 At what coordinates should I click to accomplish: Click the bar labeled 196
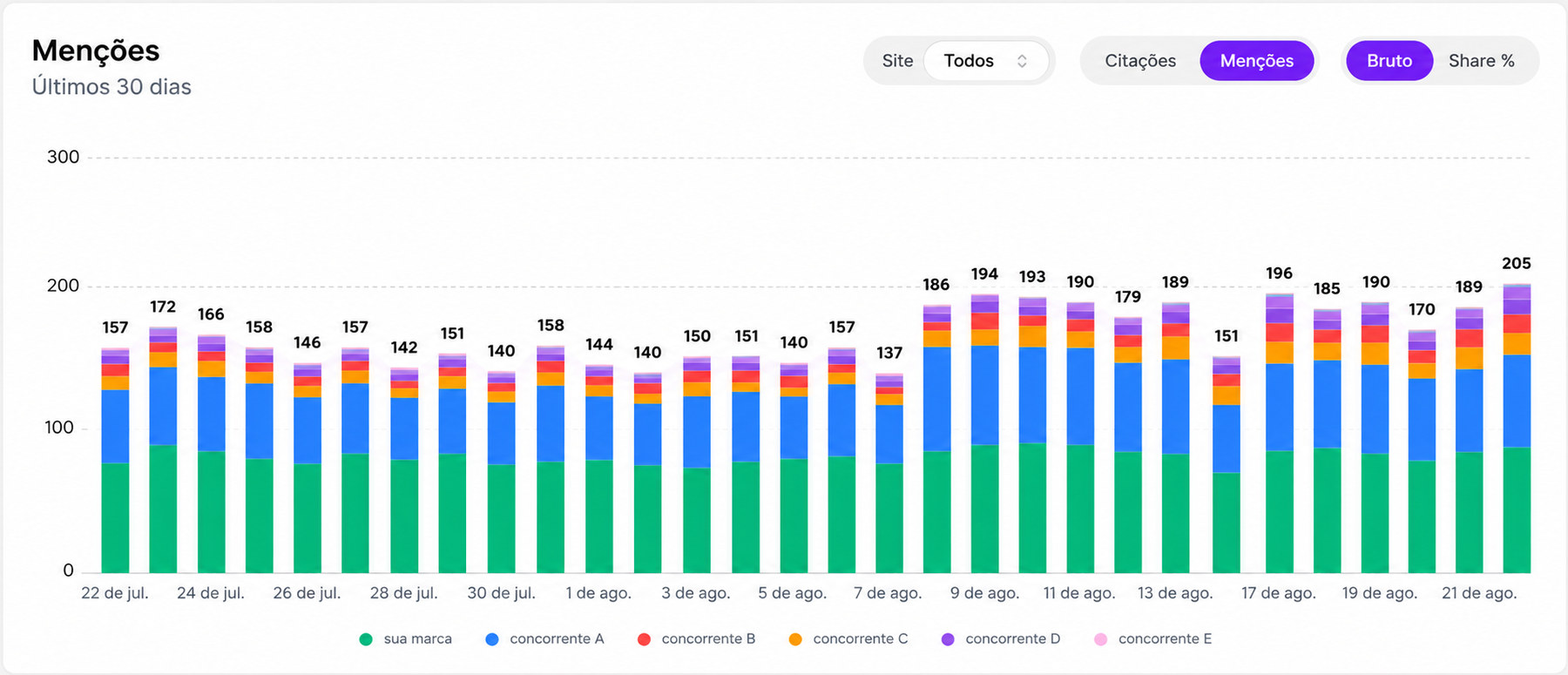click(x=1280, y=433)
